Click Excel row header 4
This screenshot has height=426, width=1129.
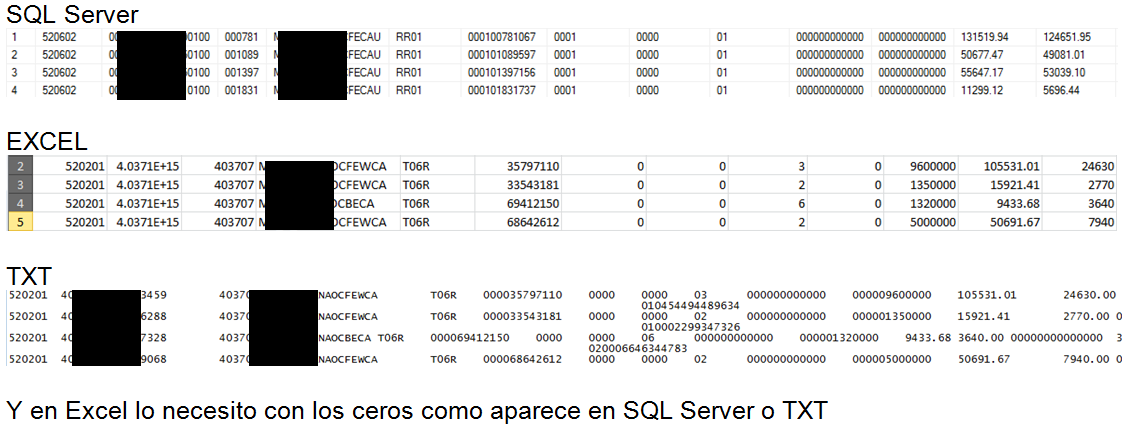pyautogui.click(x=20, y=204)
